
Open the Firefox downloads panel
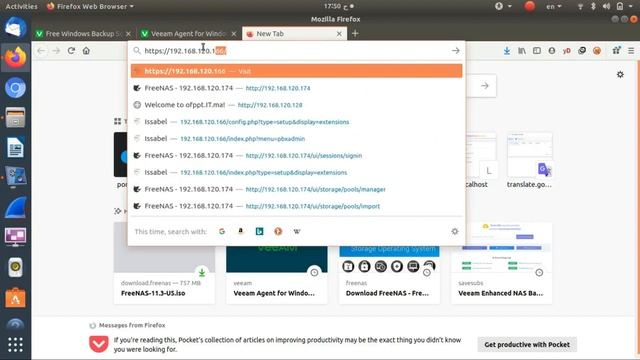tap(507, 51)
